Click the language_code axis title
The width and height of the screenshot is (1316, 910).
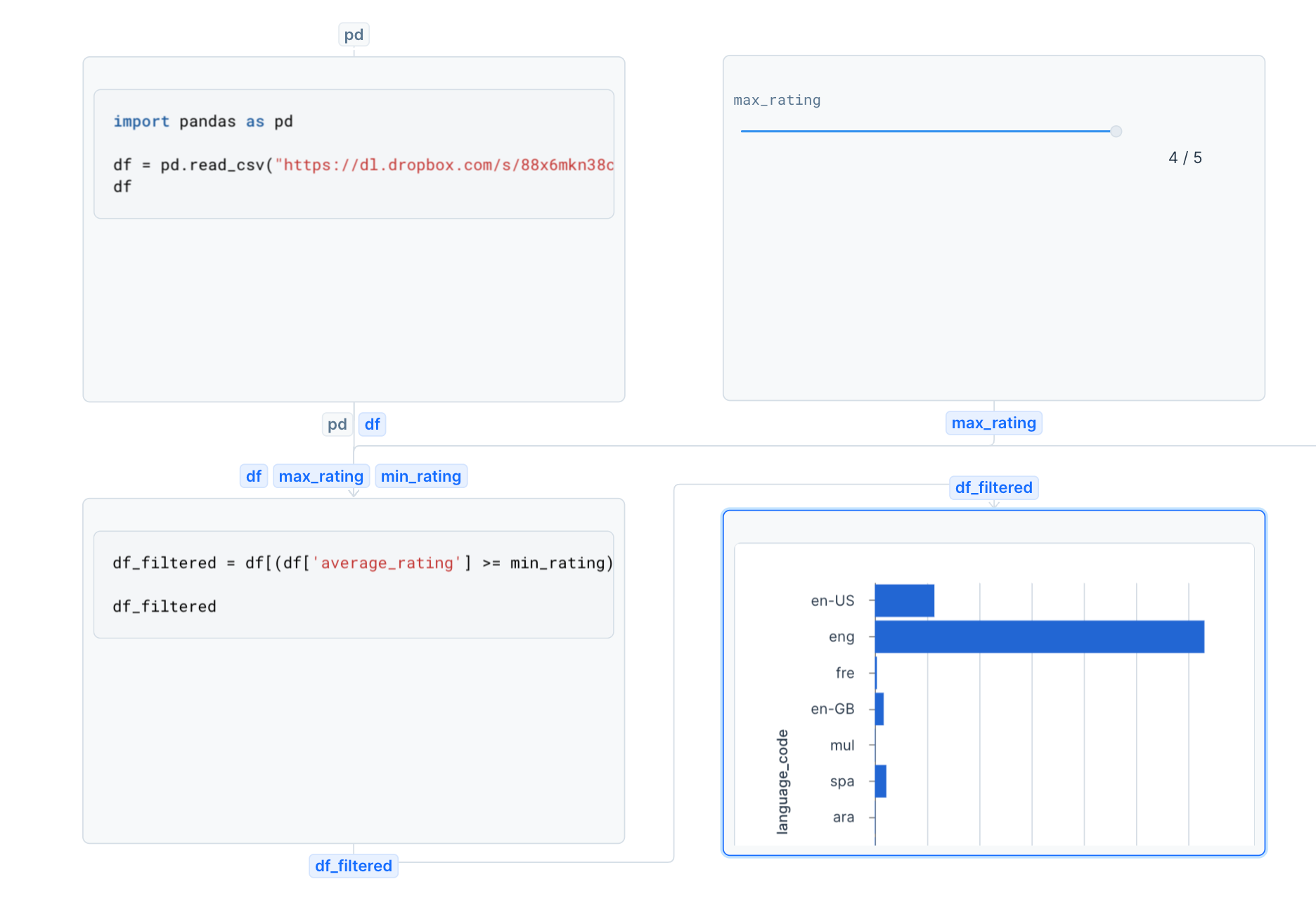coord(782,781)
